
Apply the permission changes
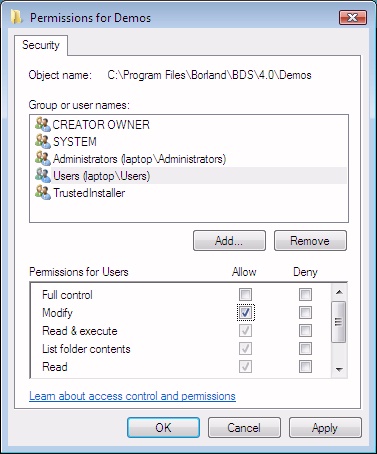(x=325, y=428)
